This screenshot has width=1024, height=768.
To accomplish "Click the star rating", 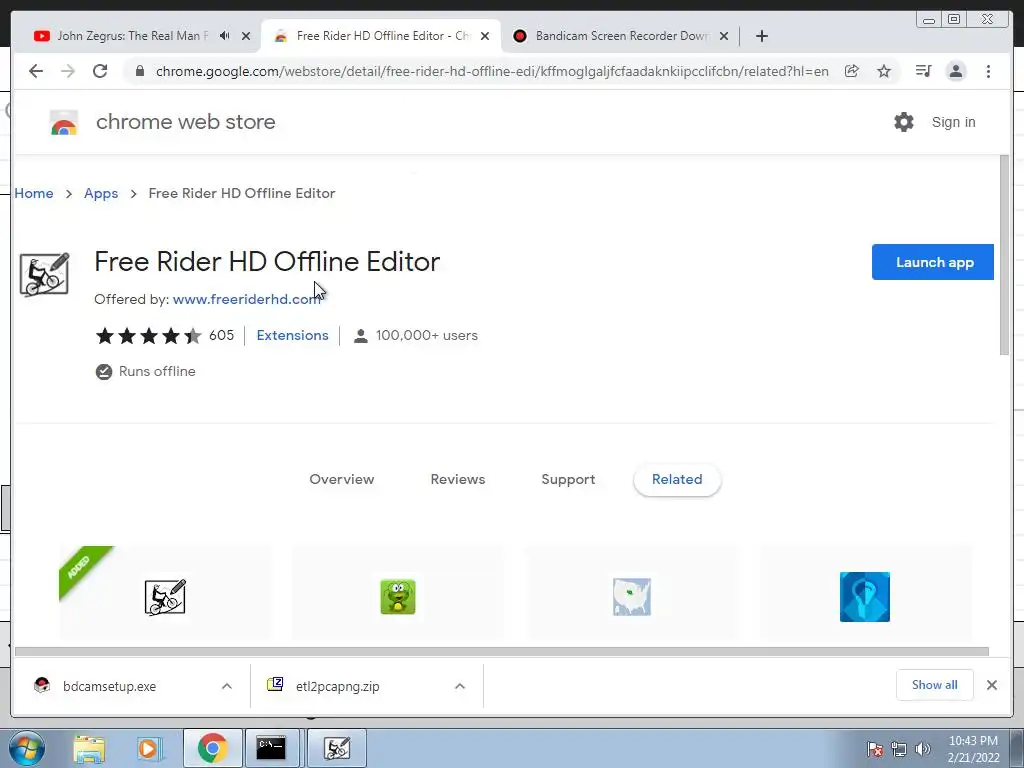I will 149,336.
